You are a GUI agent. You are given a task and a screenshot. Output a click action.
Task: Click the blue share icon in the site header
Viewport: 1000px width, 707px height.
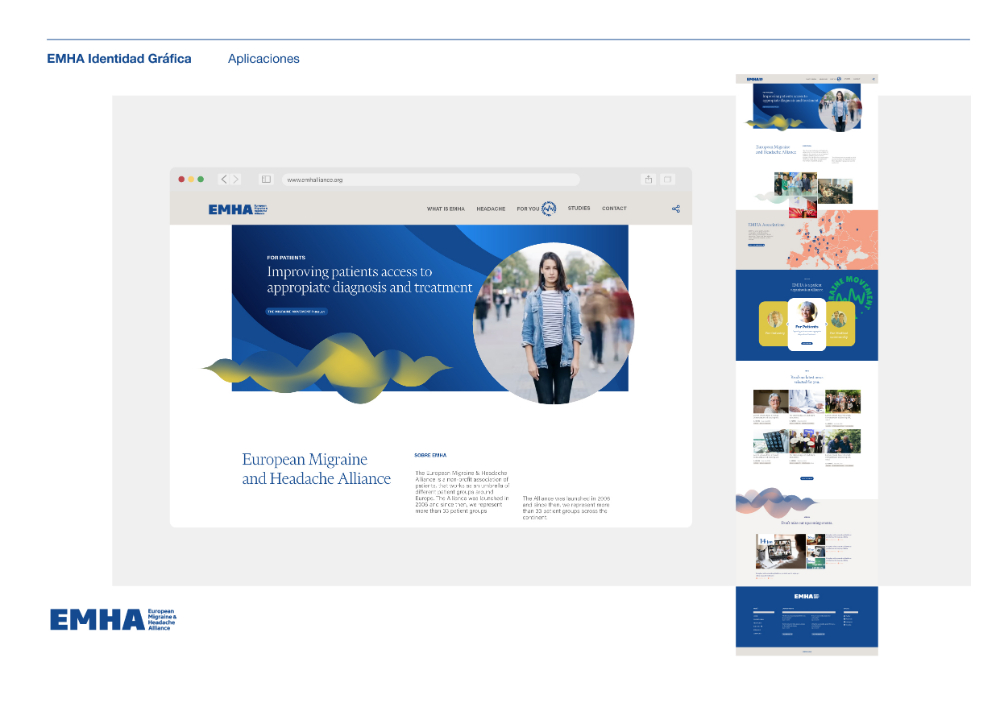coord(675,208)
